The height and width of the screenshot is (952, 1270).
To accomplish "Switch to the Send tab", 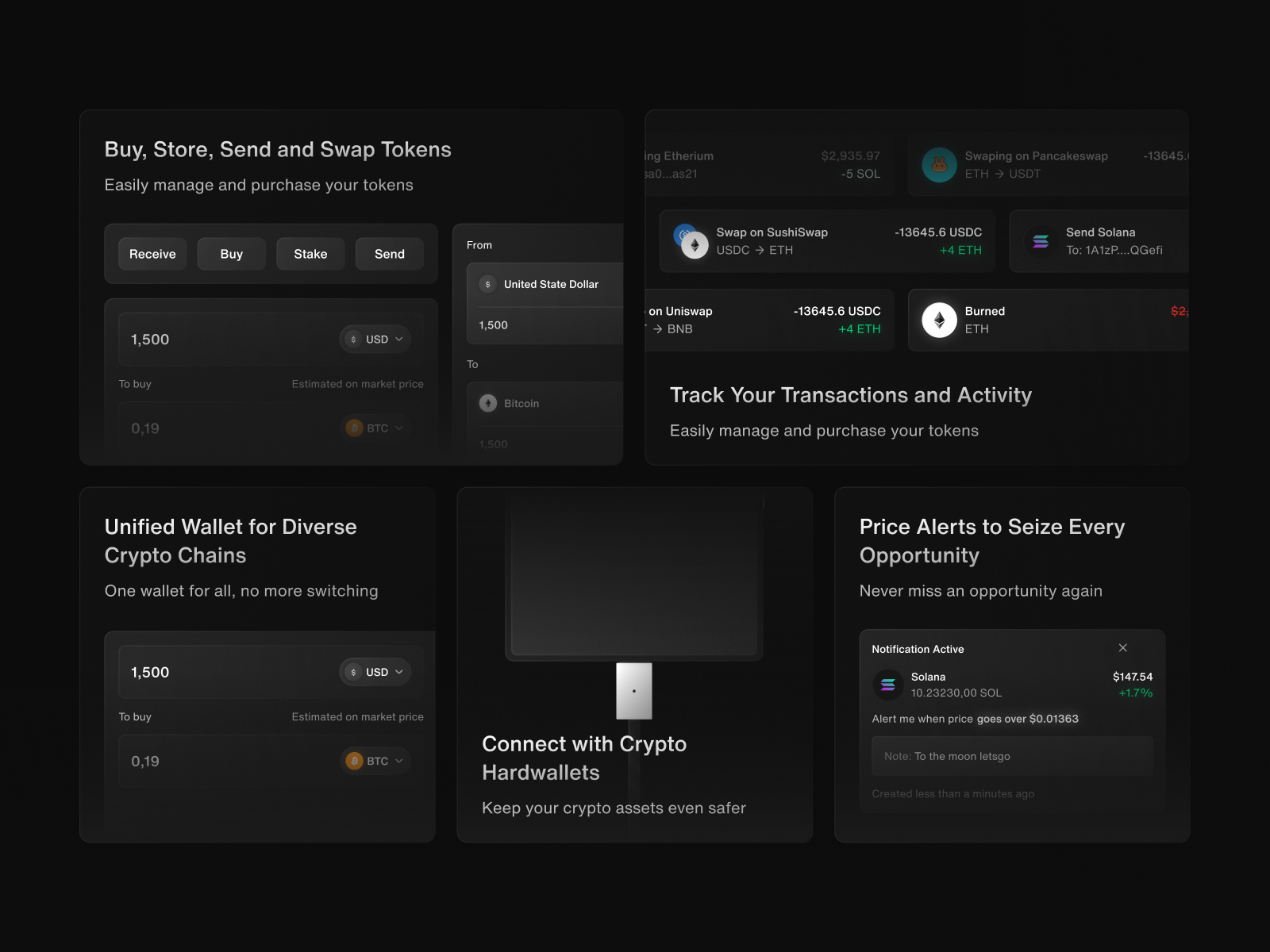I will 389,254.
